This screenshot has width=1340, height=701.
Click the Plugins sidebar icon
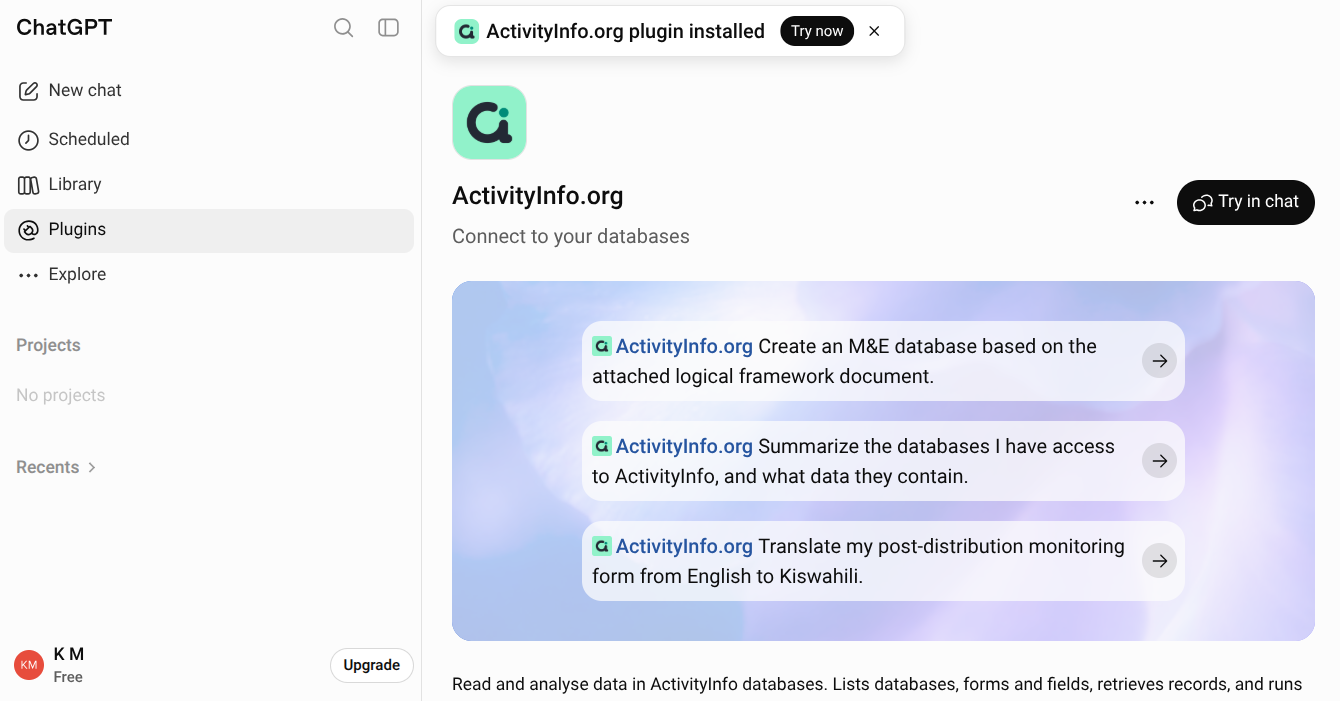click(28, 230)
